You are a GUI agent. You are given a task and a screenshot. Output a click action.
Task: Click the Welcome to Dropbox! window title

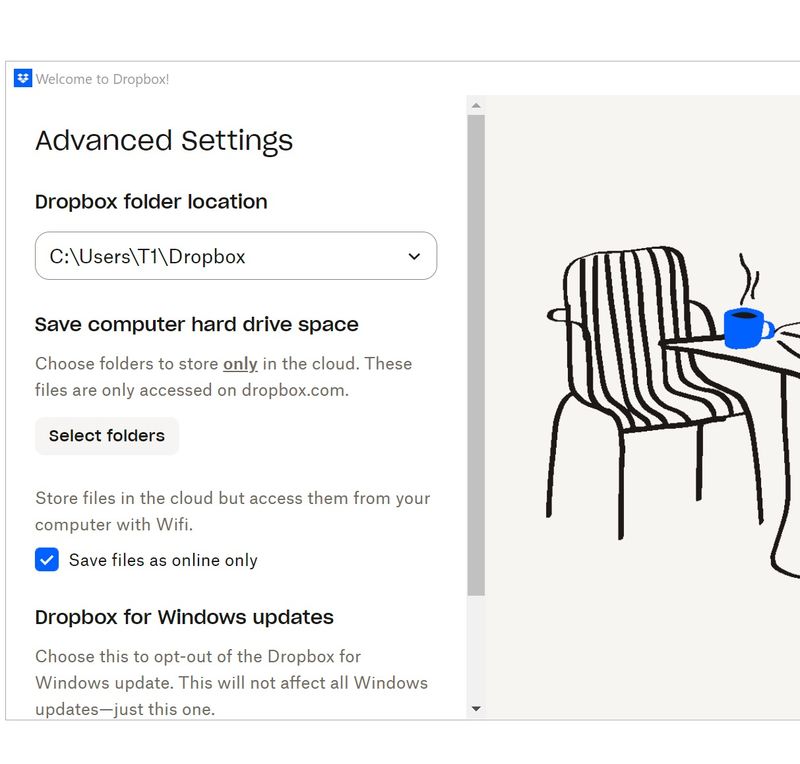coord(102,79)
